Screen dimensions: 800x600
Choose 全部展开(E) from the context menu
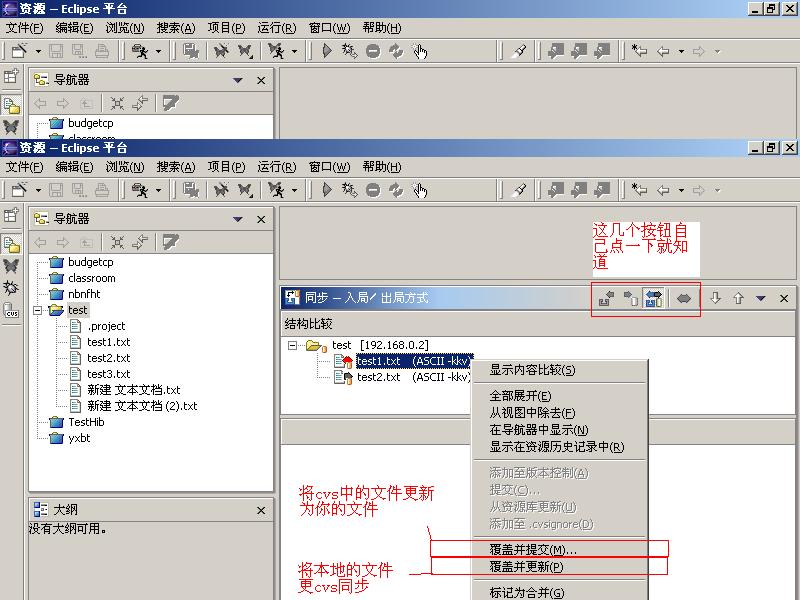[x=559, y=396]
